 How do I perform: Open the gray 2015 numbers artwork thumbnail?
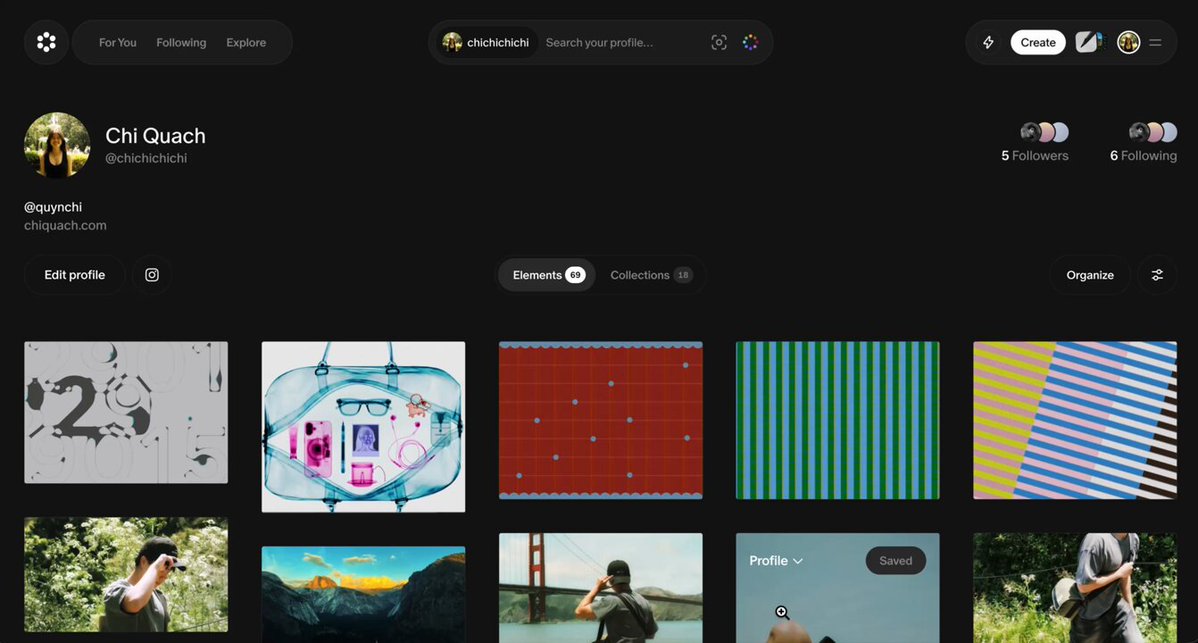point(126,412)
